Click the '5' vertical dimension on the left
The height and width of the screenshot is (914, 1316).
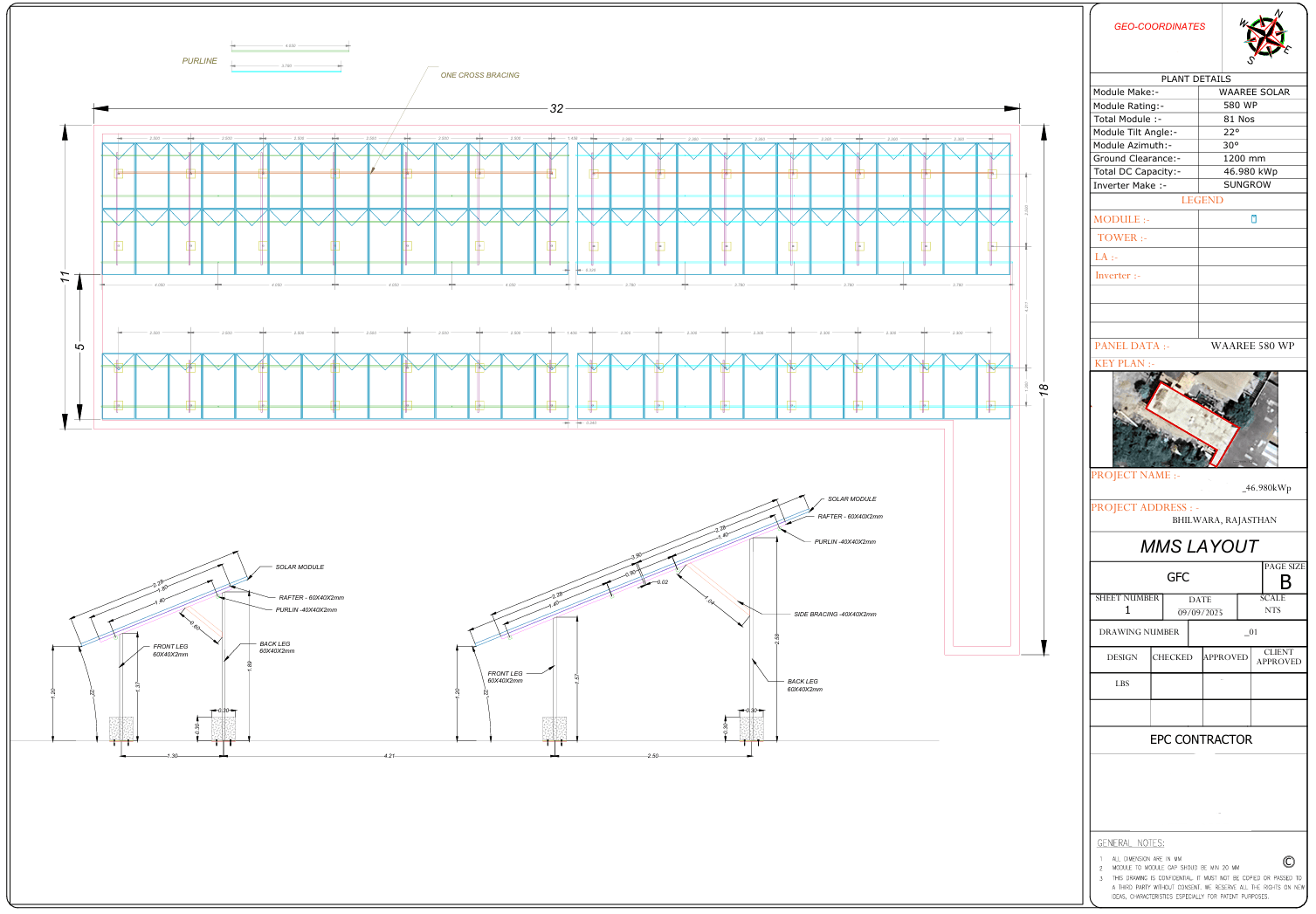coord(79,347)
